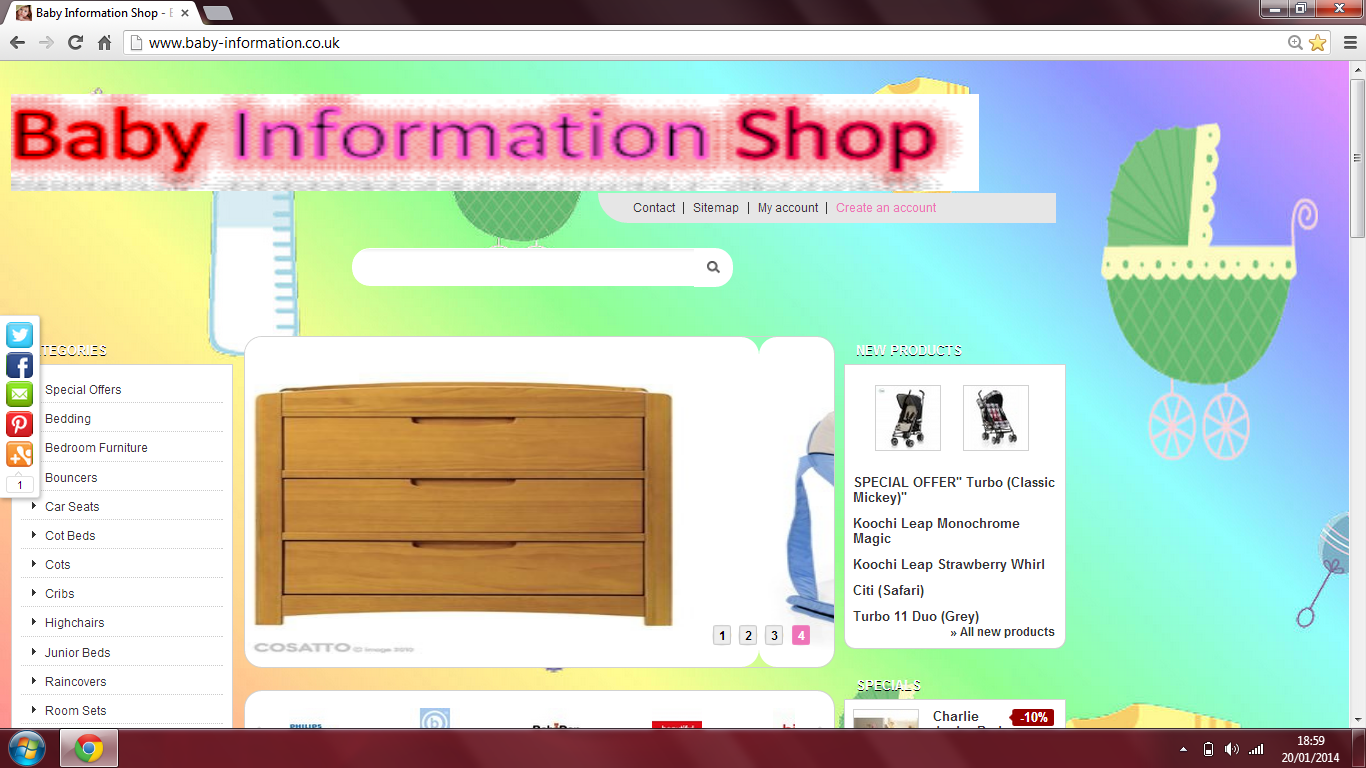Click the grey stroller thumbnail in New Products

click(x=908, y=418)
